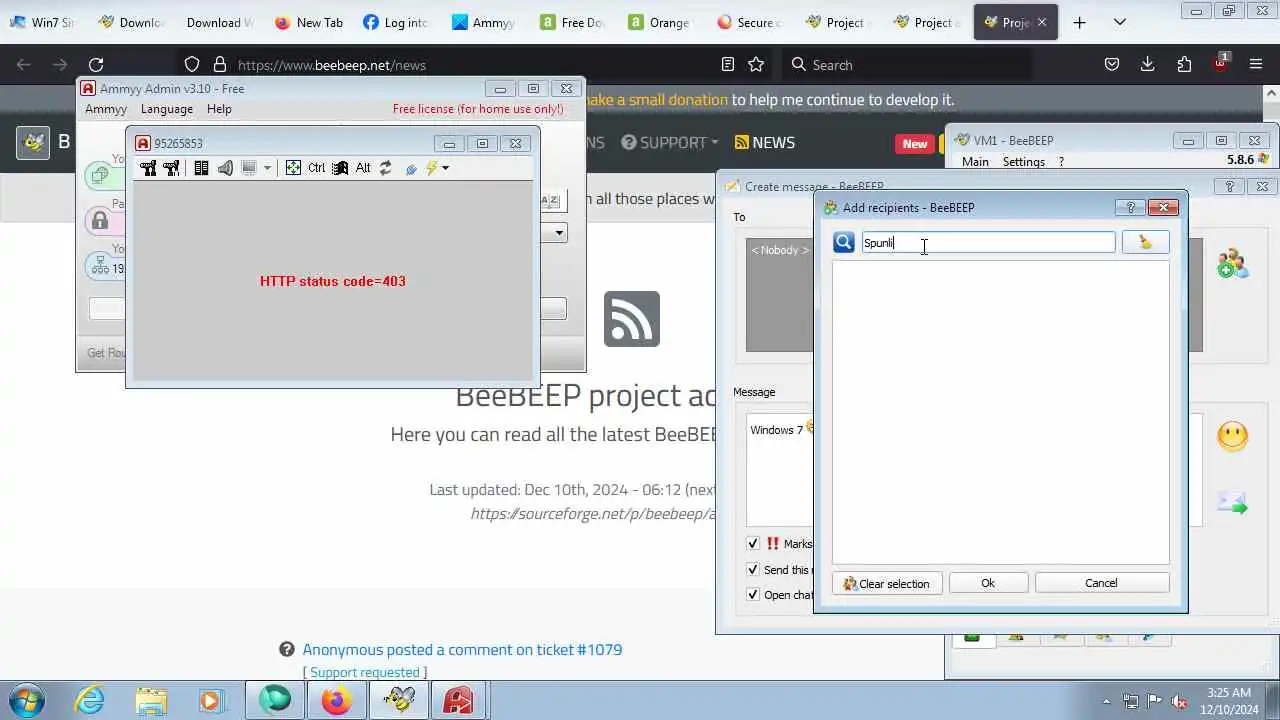
Task: Click the 'Support requested' link
Action: click(364, 673)
